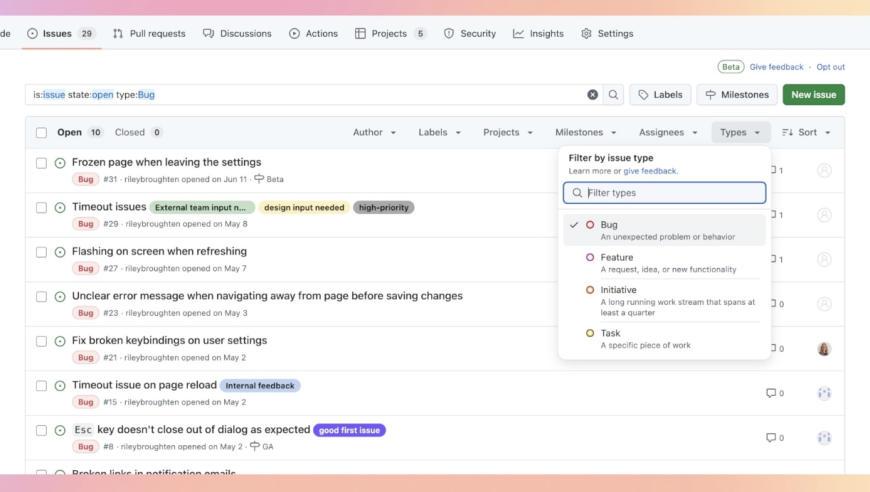Unassigned avatar icon on Unclear error message row
870x492 pixels.
tap(824, 304)
